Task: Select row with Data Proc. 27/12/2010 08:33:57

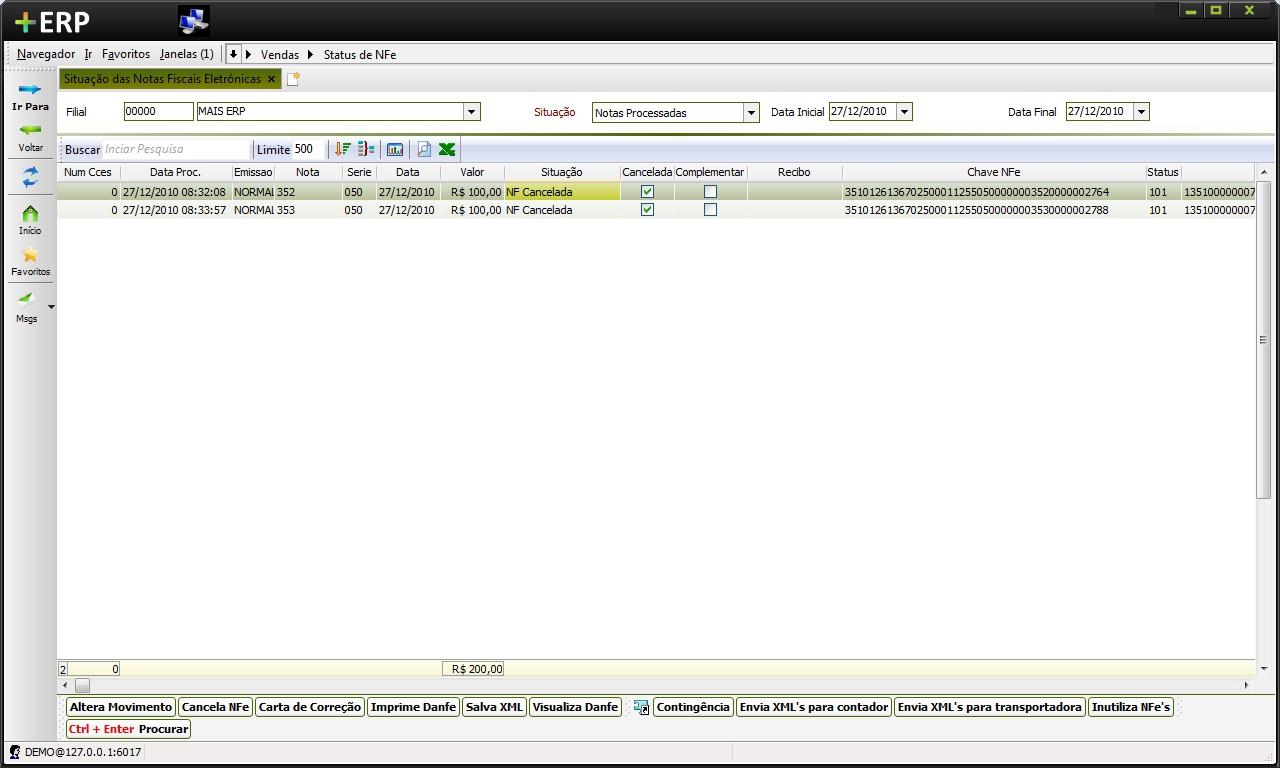Action: coord(656,210)
